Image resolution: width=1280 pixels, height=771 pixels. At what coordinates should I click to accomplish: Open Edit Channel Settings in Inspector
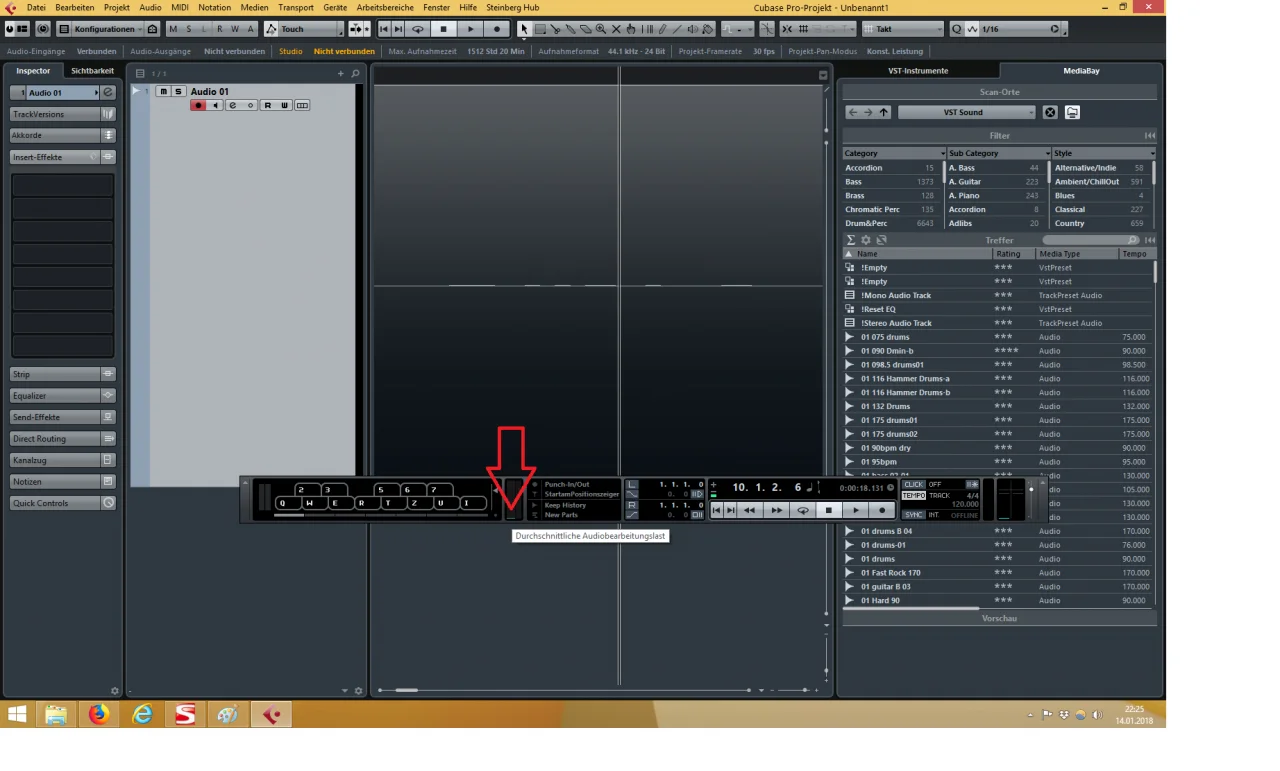point(108,92)
